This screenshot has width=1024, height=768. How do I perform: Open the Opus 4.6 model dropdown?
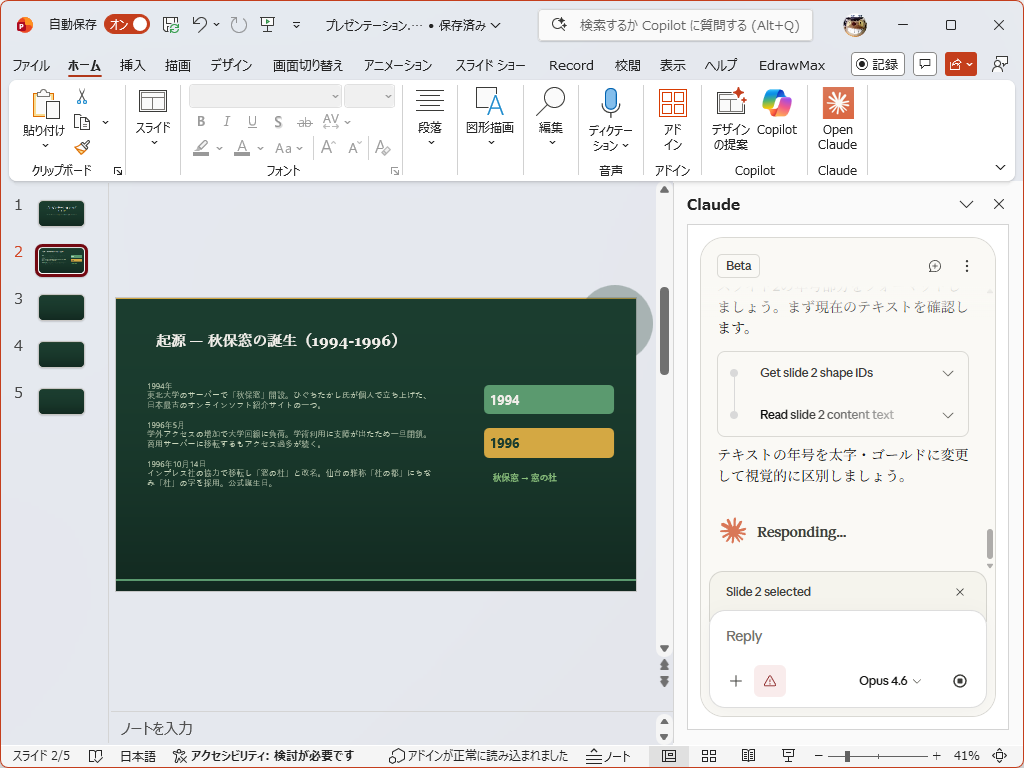(x=889, y=681)
